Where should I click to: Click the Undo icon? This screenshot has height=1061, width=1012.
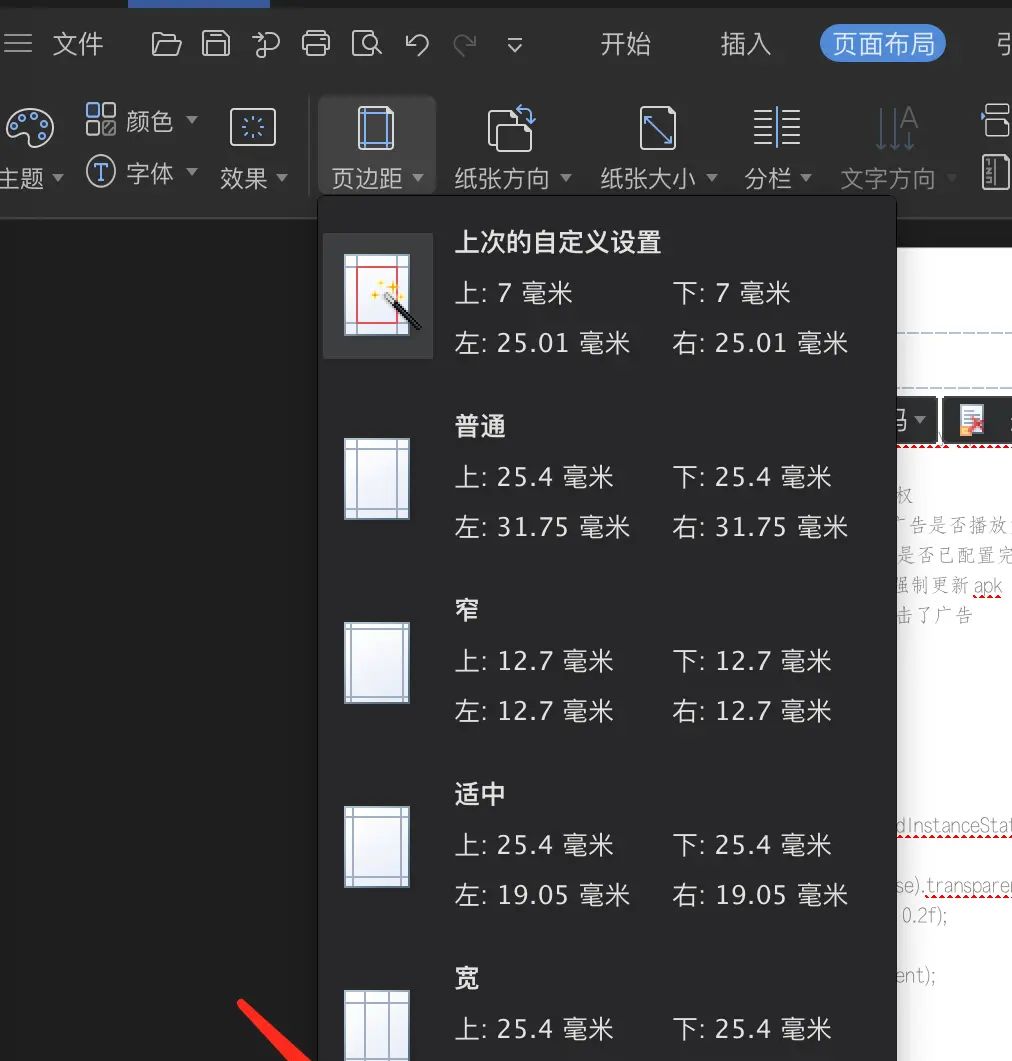[417, 44]
